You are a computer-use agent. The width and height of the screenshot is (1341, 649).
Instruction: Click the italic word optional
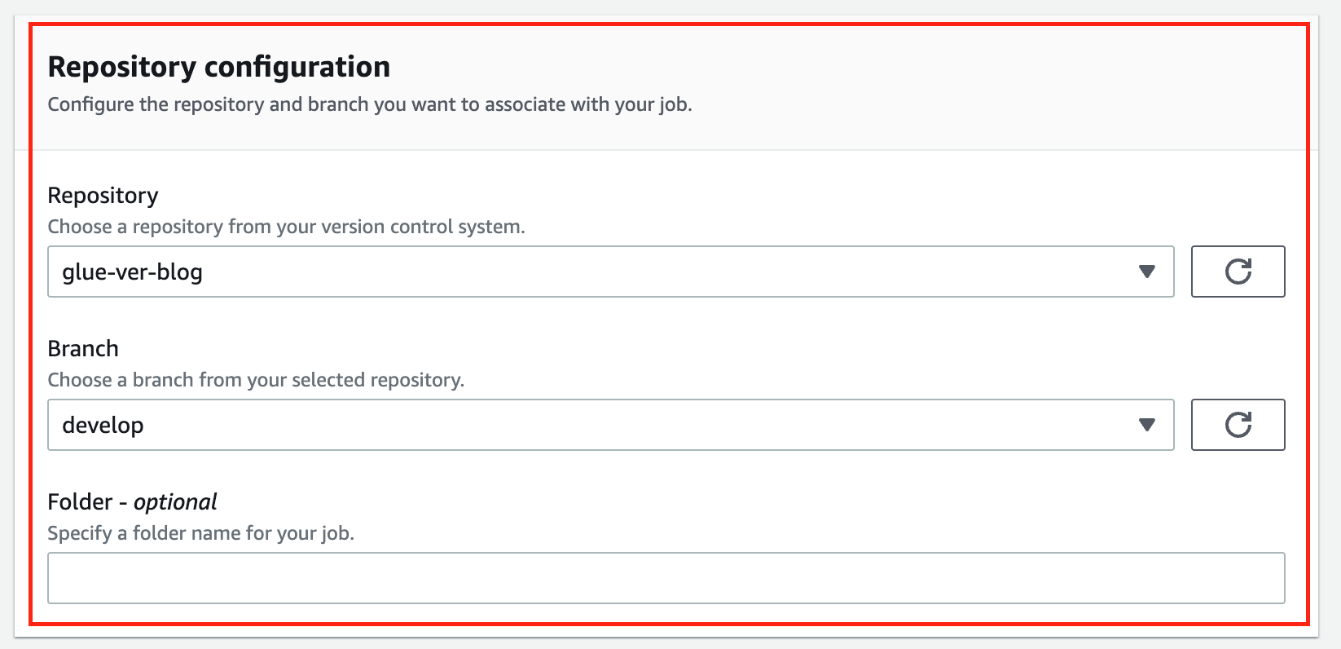[175, 501]
